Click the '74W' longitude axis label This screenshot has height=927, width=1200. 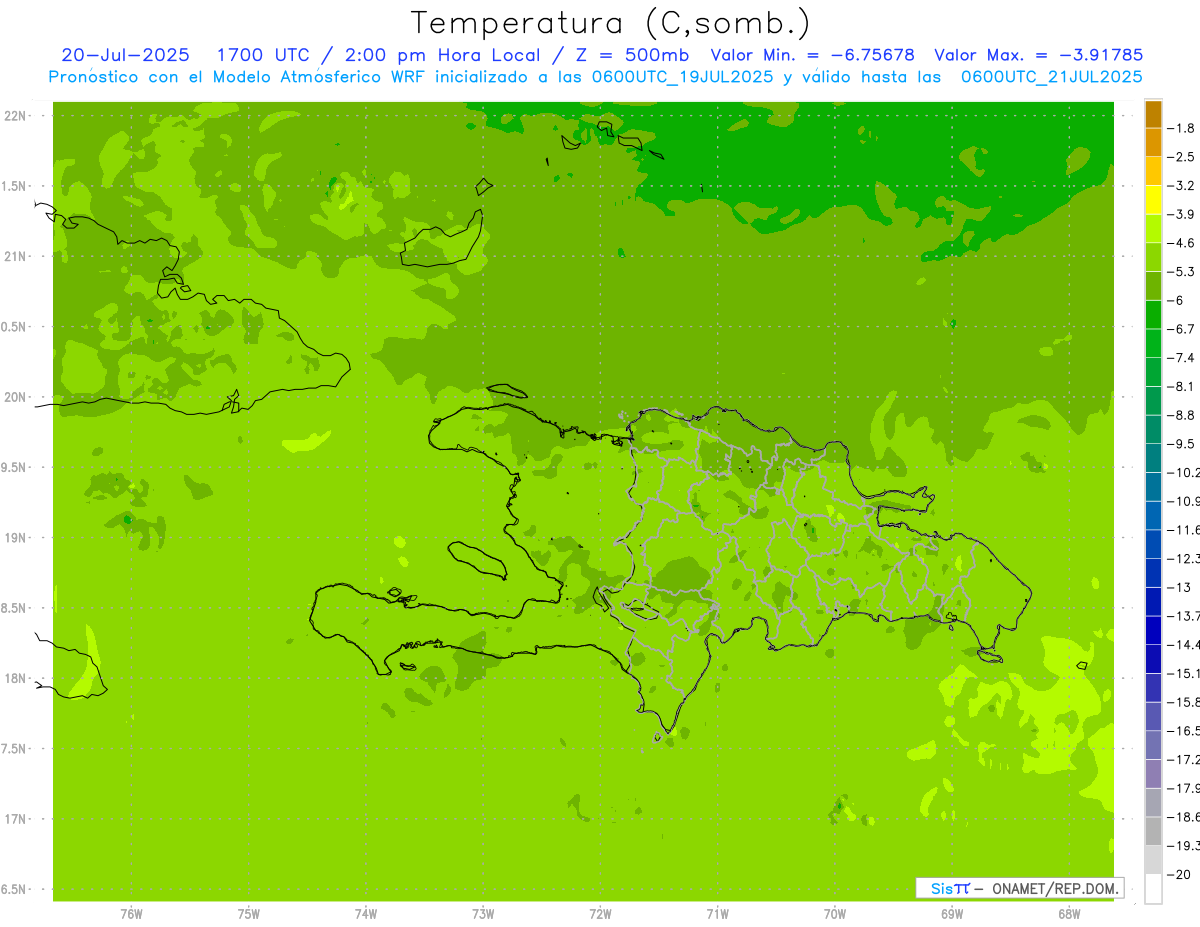click(x=365, y=914)
